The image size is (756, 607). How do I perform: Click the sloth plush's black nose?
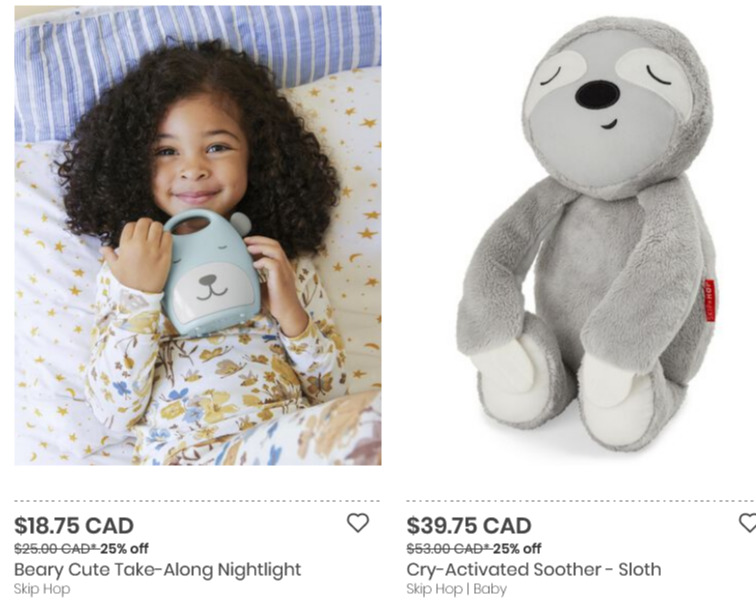[x=596, y=94]
